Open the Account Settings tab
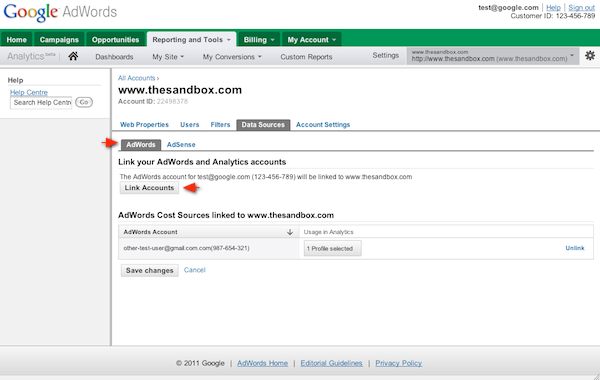The height and width of the screenshot is (380, 600). coord(323,125)
